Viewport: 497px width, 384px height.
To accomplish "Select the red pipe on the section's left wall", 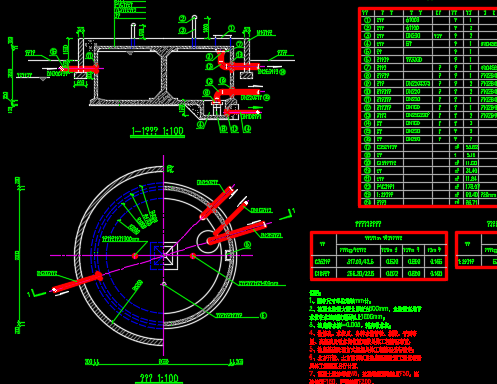I will [81, 69].
